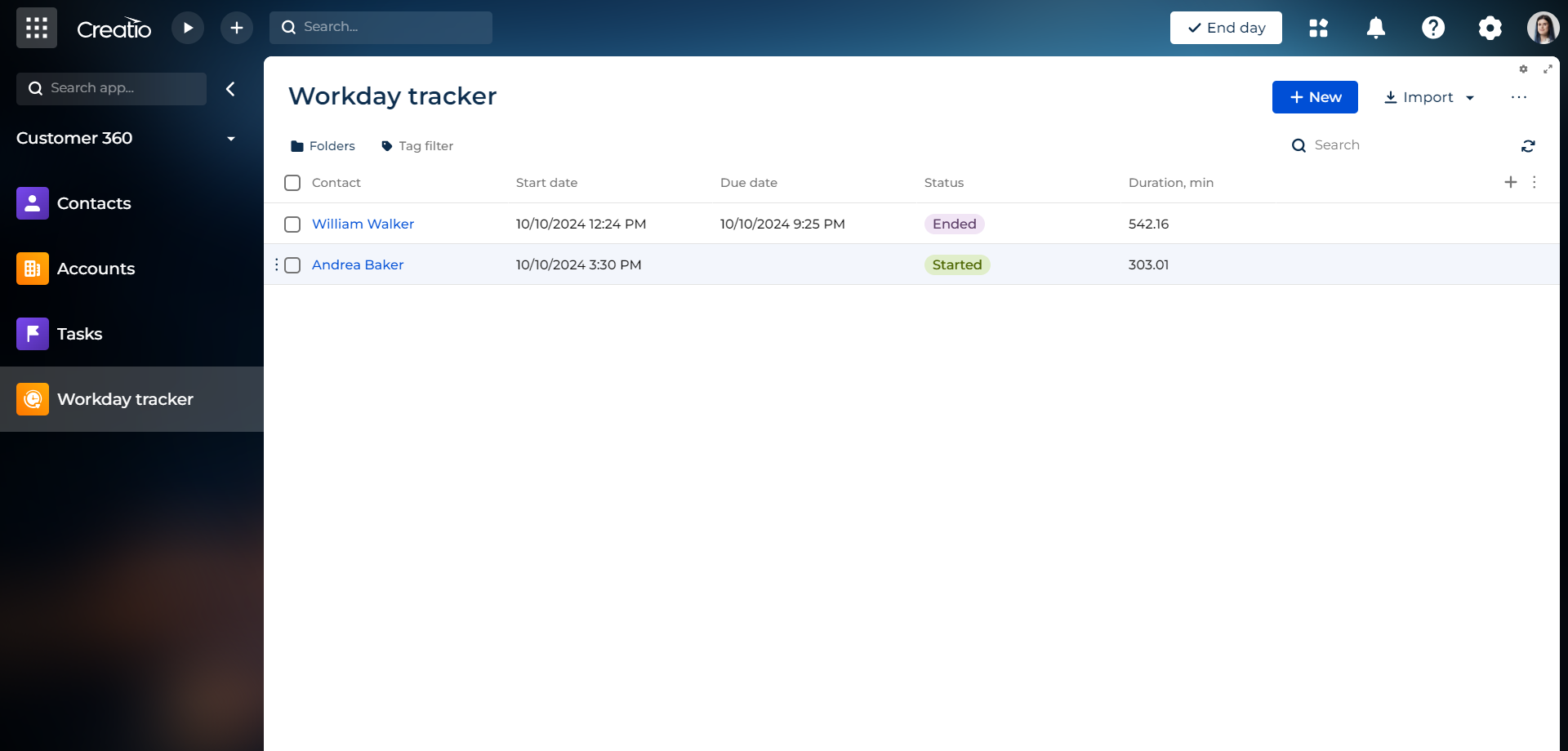Click the Tasks flag icon

[33, 334]
